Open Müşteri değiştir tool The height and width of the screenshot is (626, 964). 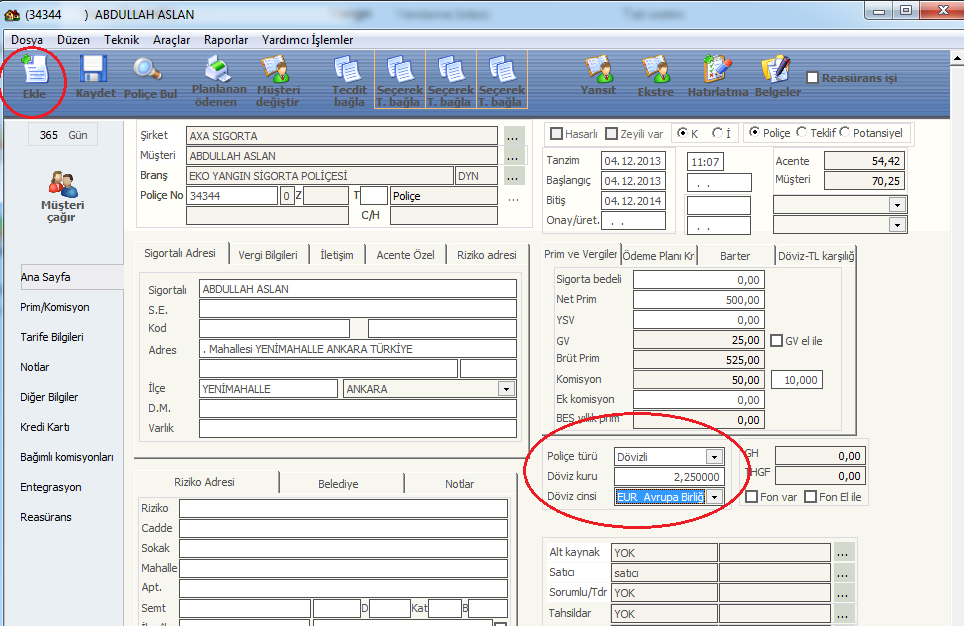tap(276, 80)
